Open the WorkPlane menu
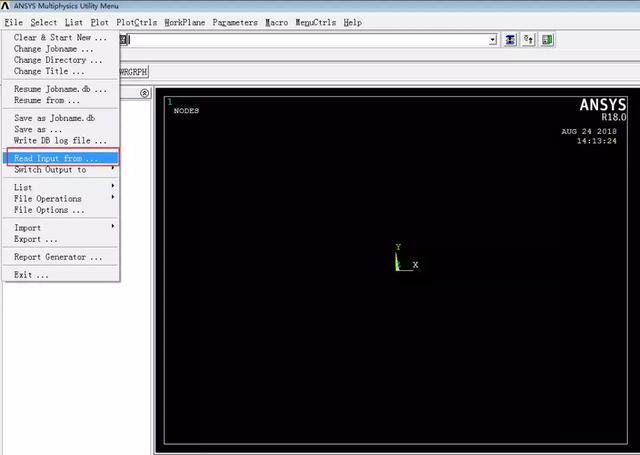 (x=184, y=22)
